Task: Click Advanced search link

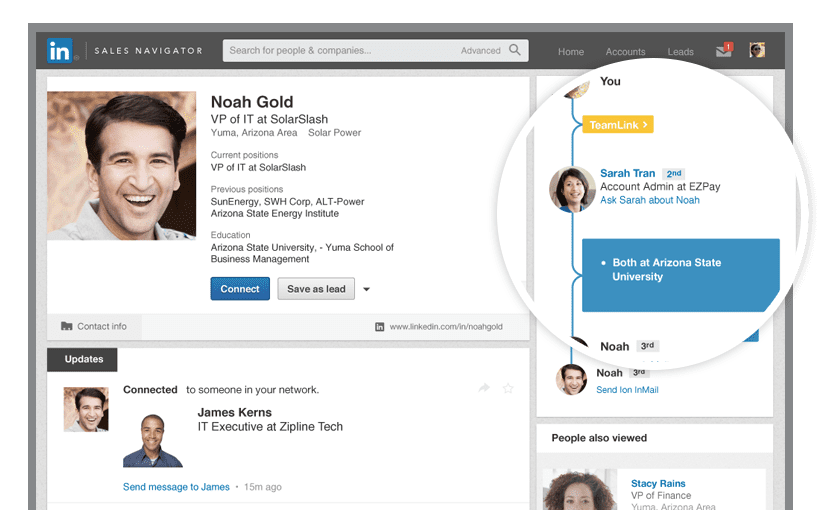Action: pyautogui.click(x=480, y=51)
